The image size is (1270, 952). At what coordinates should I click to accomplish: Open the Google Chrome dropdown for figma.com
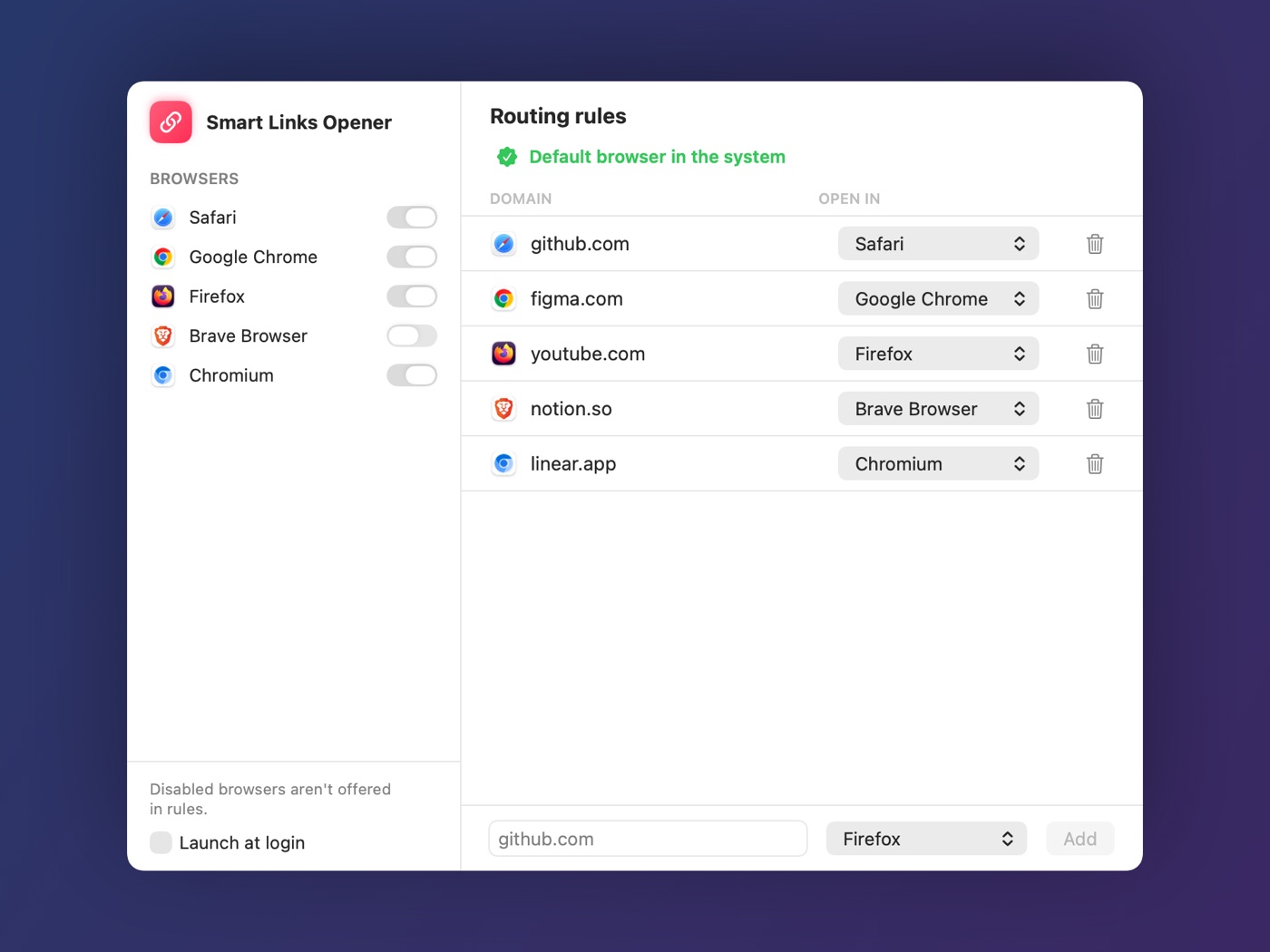click(x=938, y=299)
